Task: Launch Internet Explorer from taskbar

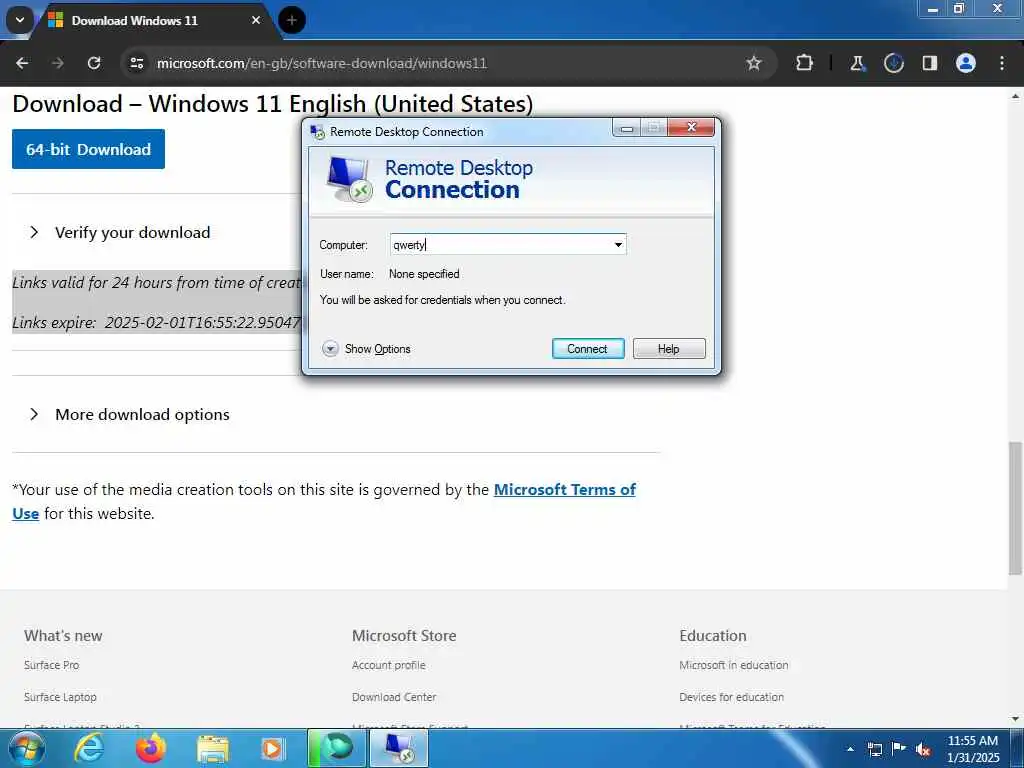Action: [89, 748]
